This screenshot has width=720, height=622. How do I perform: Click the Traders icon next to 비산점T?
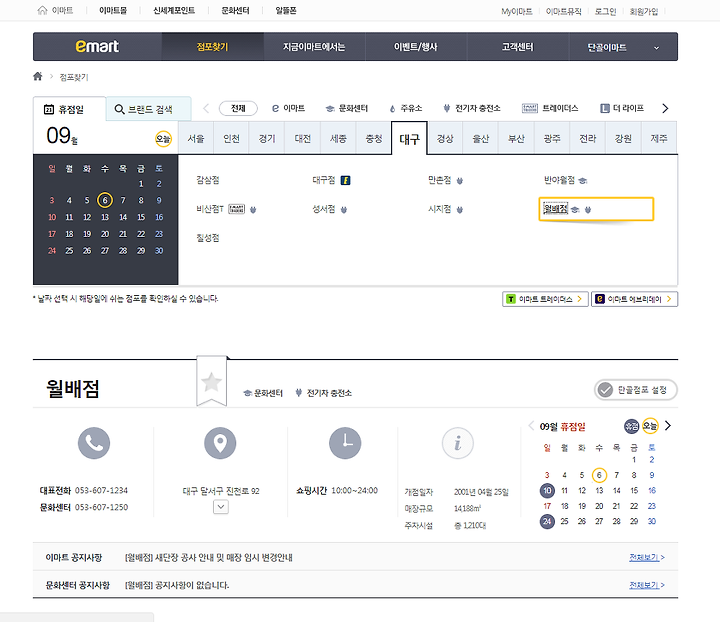click(x=236, y=209)
